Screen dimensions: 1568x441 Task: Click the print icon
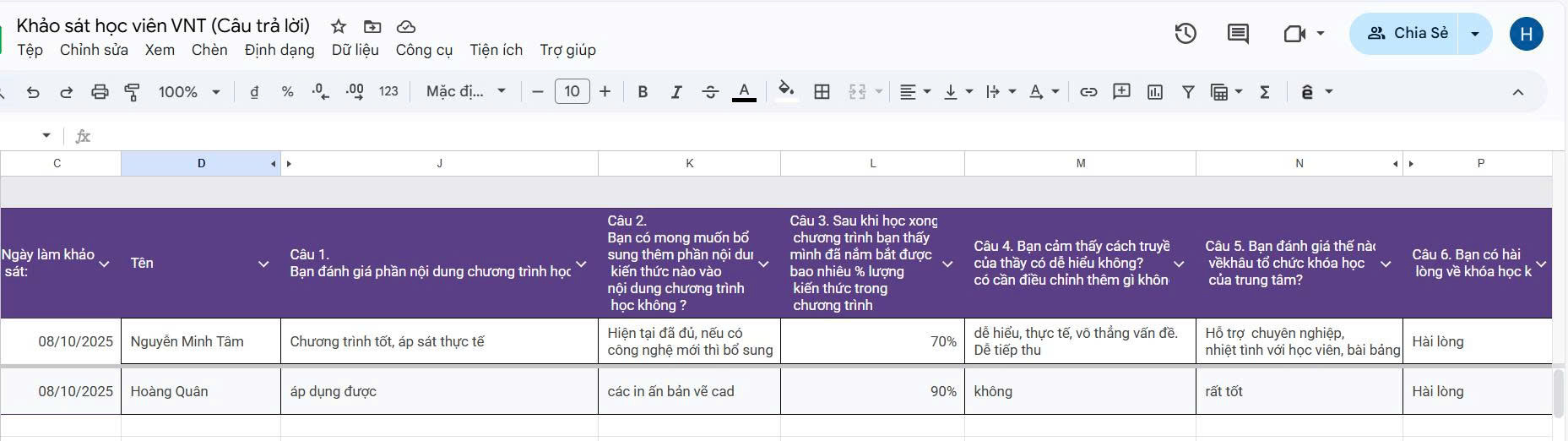coord(100,92)
